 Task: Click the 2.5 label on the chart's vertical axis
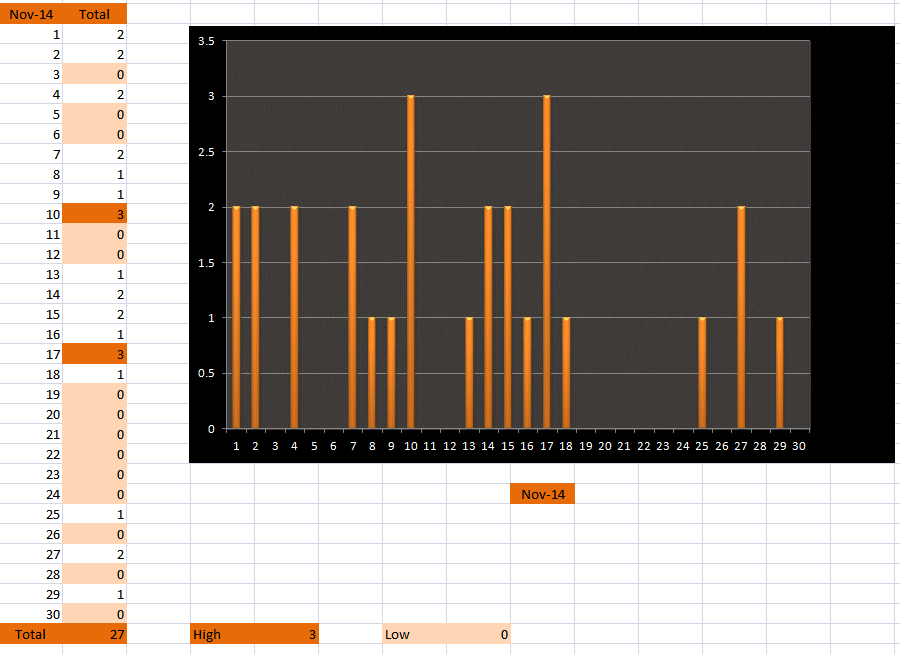pyautogui.click(x=206, y=152)
